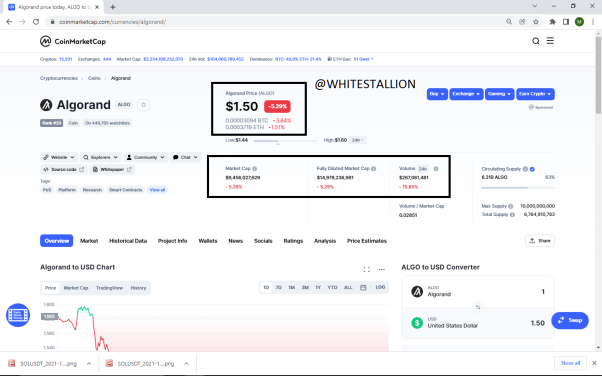Select the 7D chart range
The width and height of the screenshot is (602, 377).
coord(279,288)
